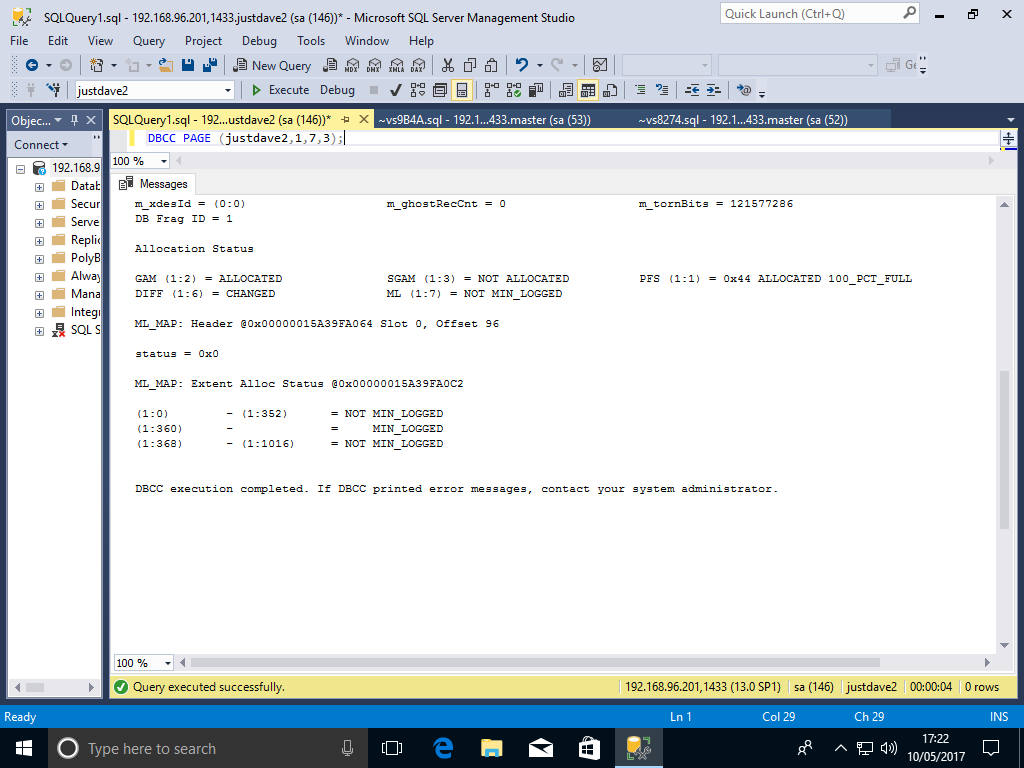The image size is (1024, 768).
Task: Click the Parse checkmark icon in toolbar
Action: pos(395,90)
